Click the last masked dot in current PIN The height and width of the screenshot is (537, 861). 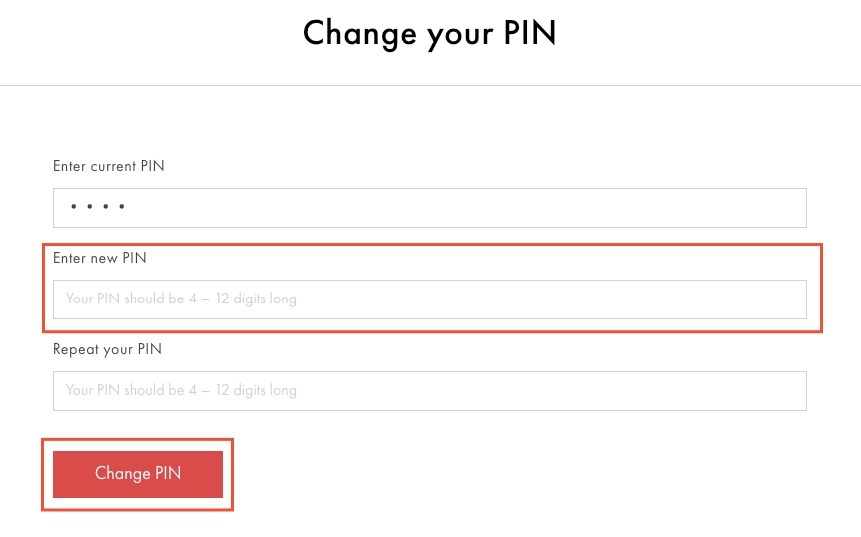pos(122,208)
